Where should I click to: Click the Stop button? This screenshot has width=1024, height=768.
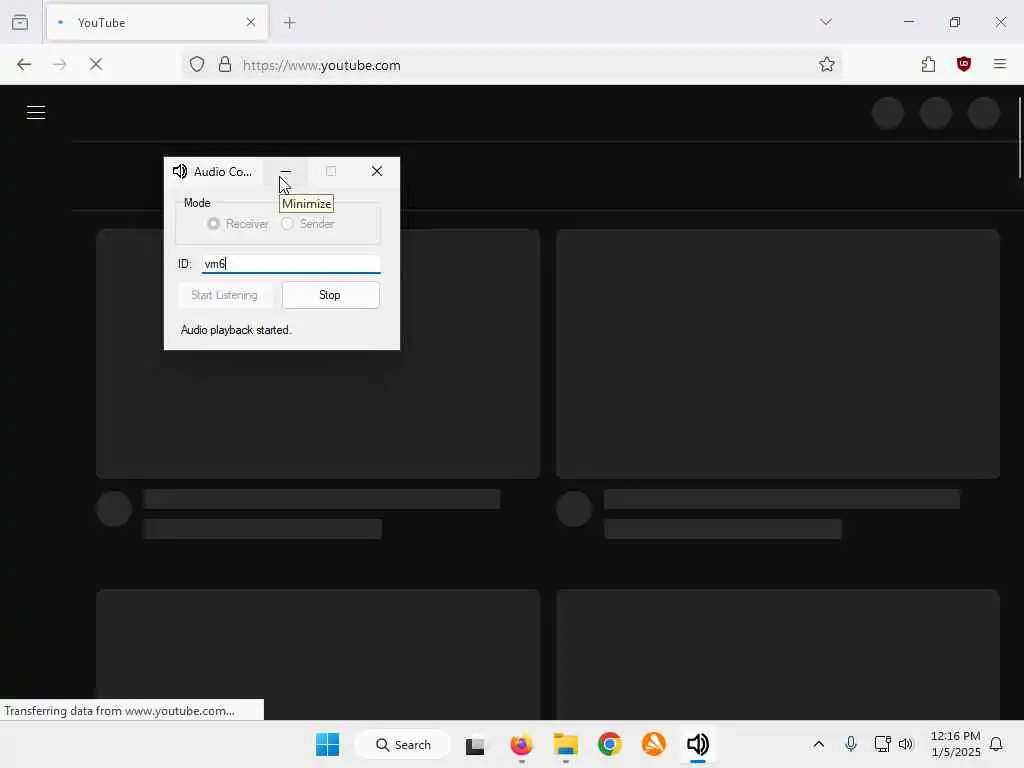point(330,295)
